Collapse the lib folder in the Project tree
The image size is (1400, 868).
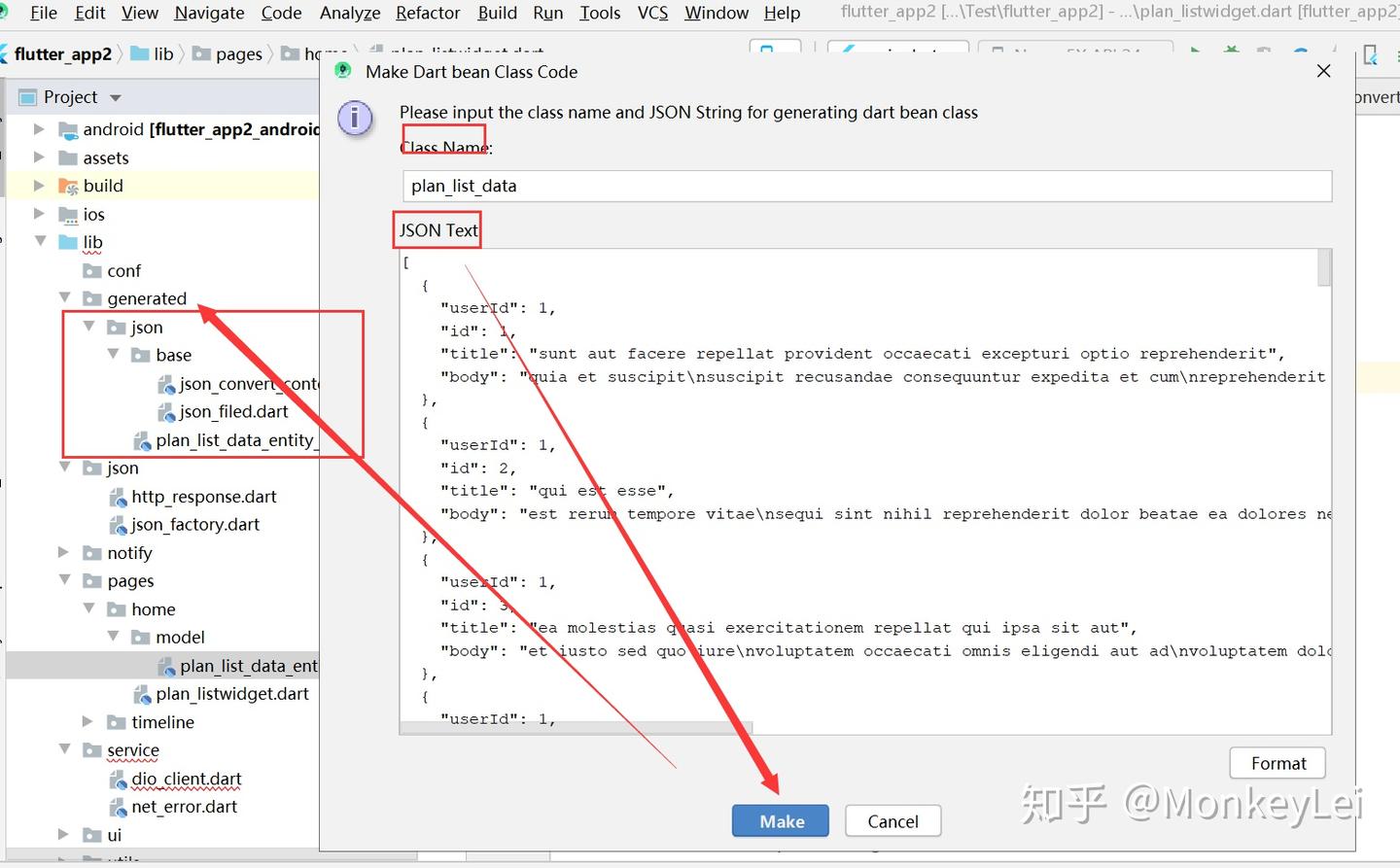tap(40, 241)
